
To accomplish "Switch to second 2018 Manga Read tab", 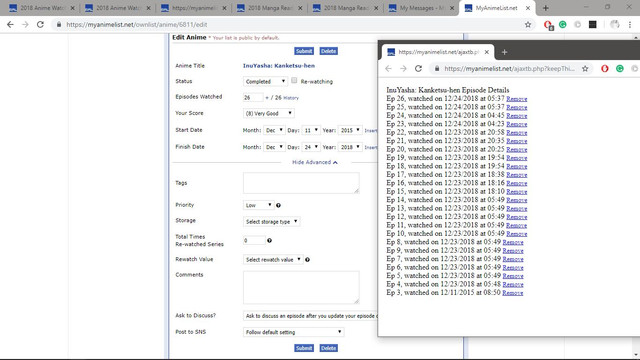I will 345,8.
